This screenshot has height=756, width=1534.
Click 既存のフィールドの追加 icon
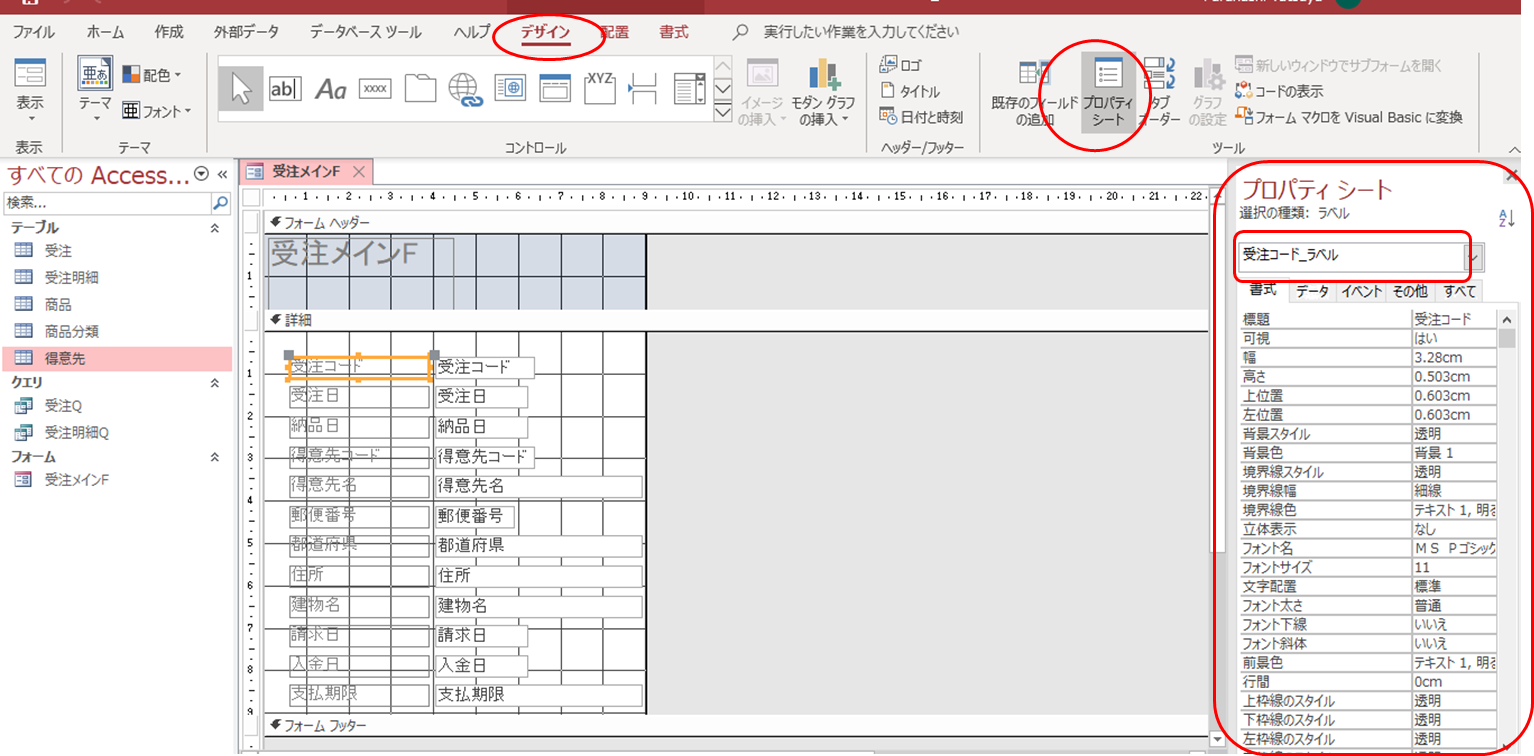pyautogui.click(x=1034, y=93)
